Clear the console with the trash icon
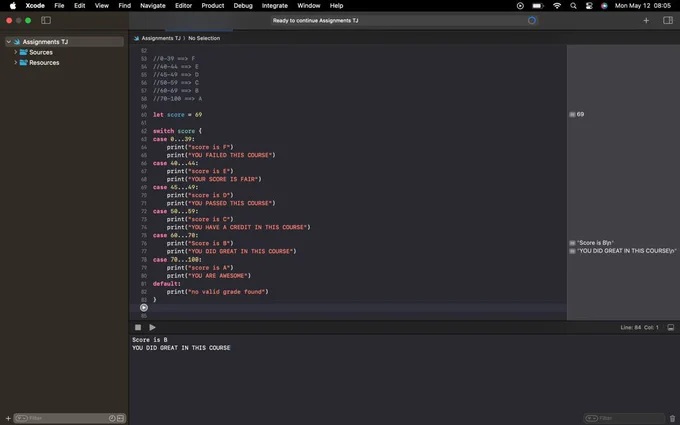The height and width of the screenshot is (425, 680). coord(672,418)
